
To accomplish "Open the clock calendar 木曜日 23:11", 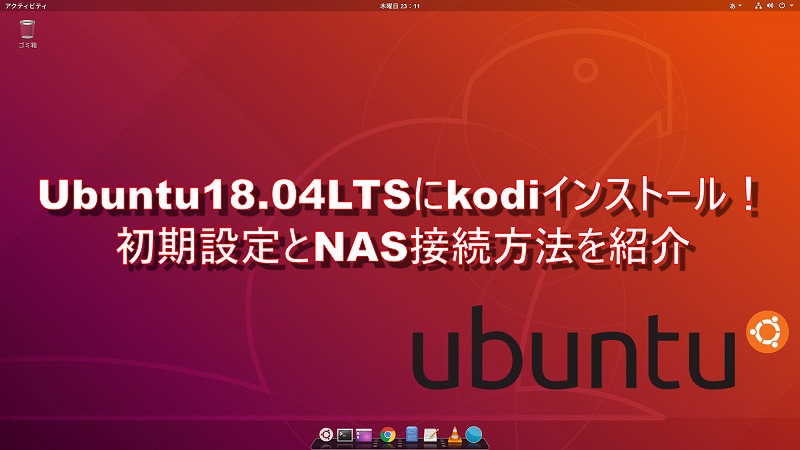I will (x=399, y=6).
